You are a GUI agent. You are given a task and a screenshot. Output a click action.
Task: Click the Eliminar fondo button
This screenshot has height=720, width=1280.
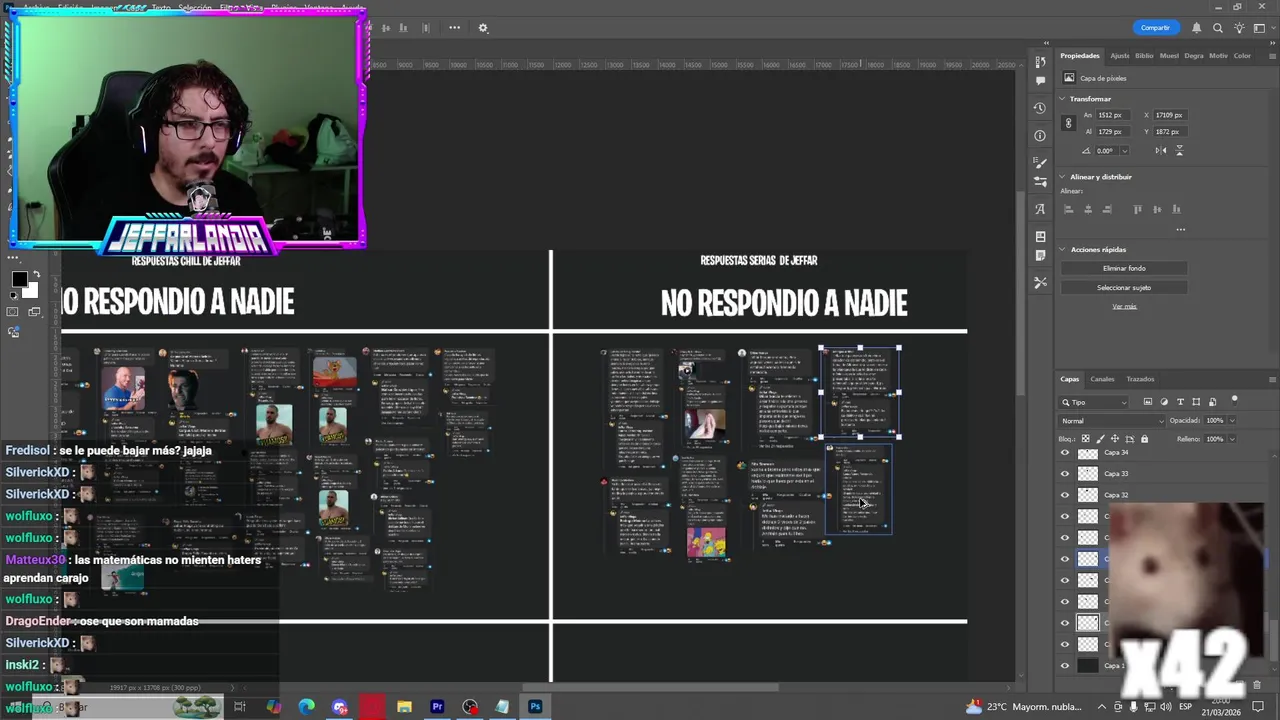pyautogui.click(x=1124, y=268)
